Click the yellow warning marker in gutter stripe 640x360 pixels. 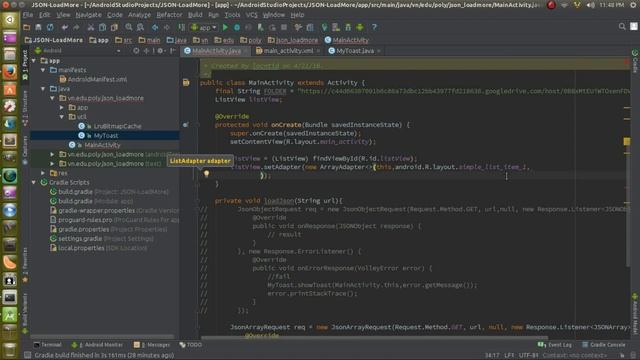627,141
